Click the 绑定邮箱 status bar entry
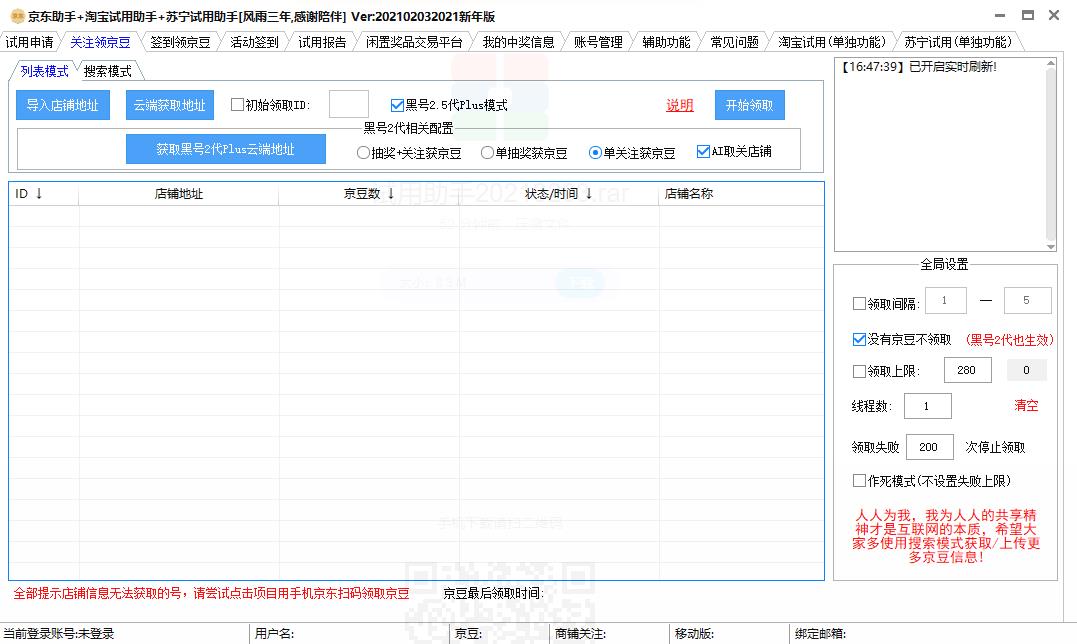This screenshot has height=644, width=1077. coord(820,634)
